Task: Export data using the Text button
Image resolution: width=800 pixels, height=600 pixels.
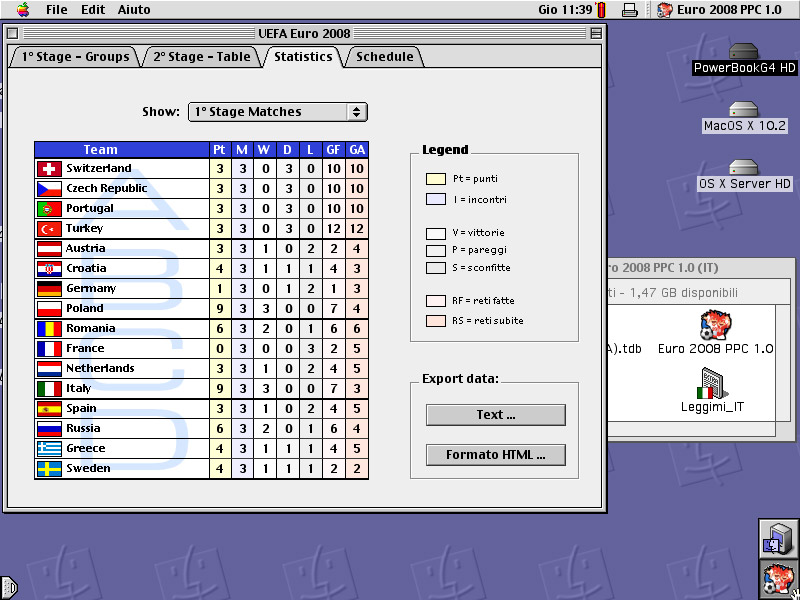Action: click(495, 415)
